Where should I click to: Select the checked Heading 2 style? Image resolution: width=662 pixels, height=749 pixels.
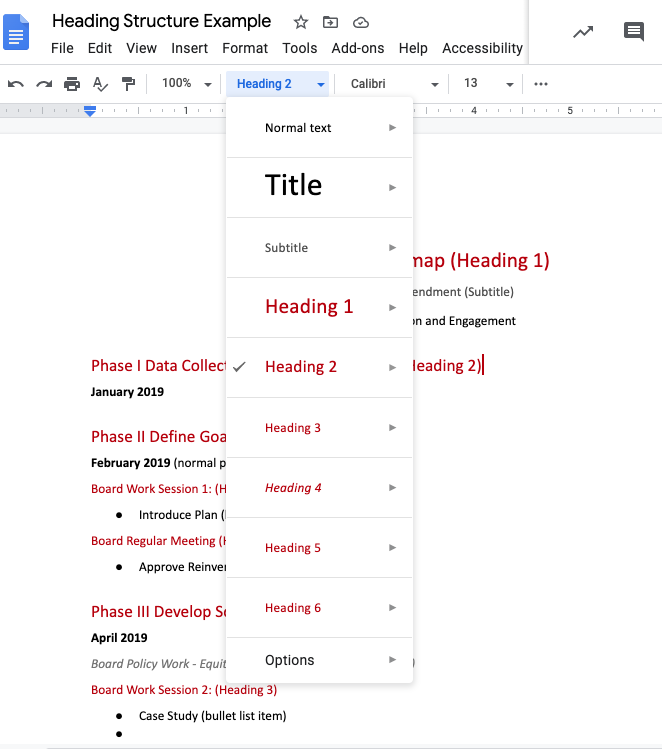301,367
